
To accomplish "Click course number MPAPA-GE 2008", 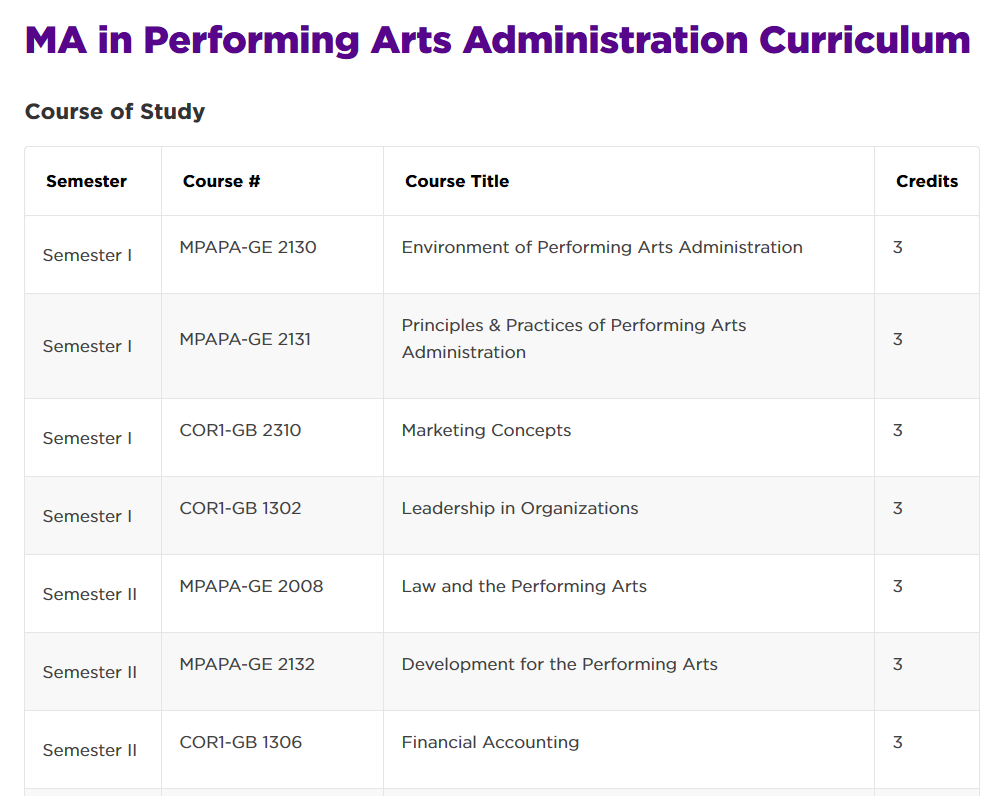I will (251, 586).
